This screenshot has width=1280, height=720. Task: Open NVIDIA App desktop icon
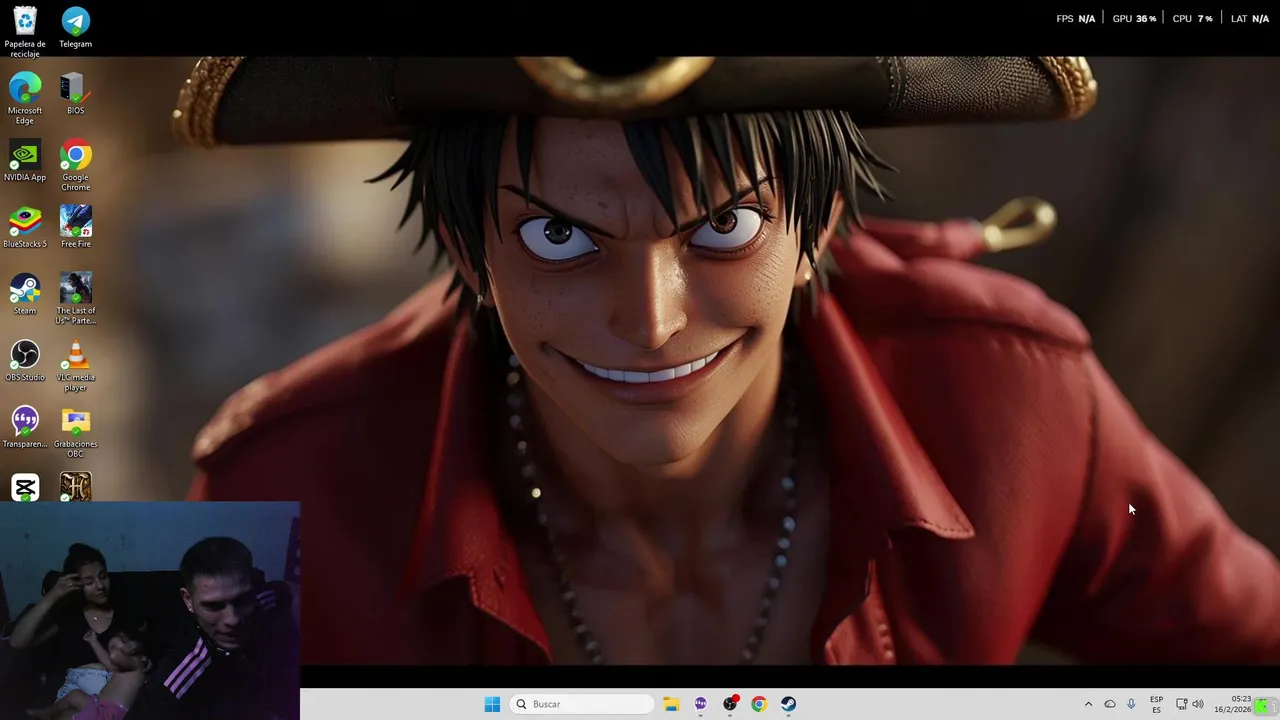pyautogui.click(x=25, y=161)
